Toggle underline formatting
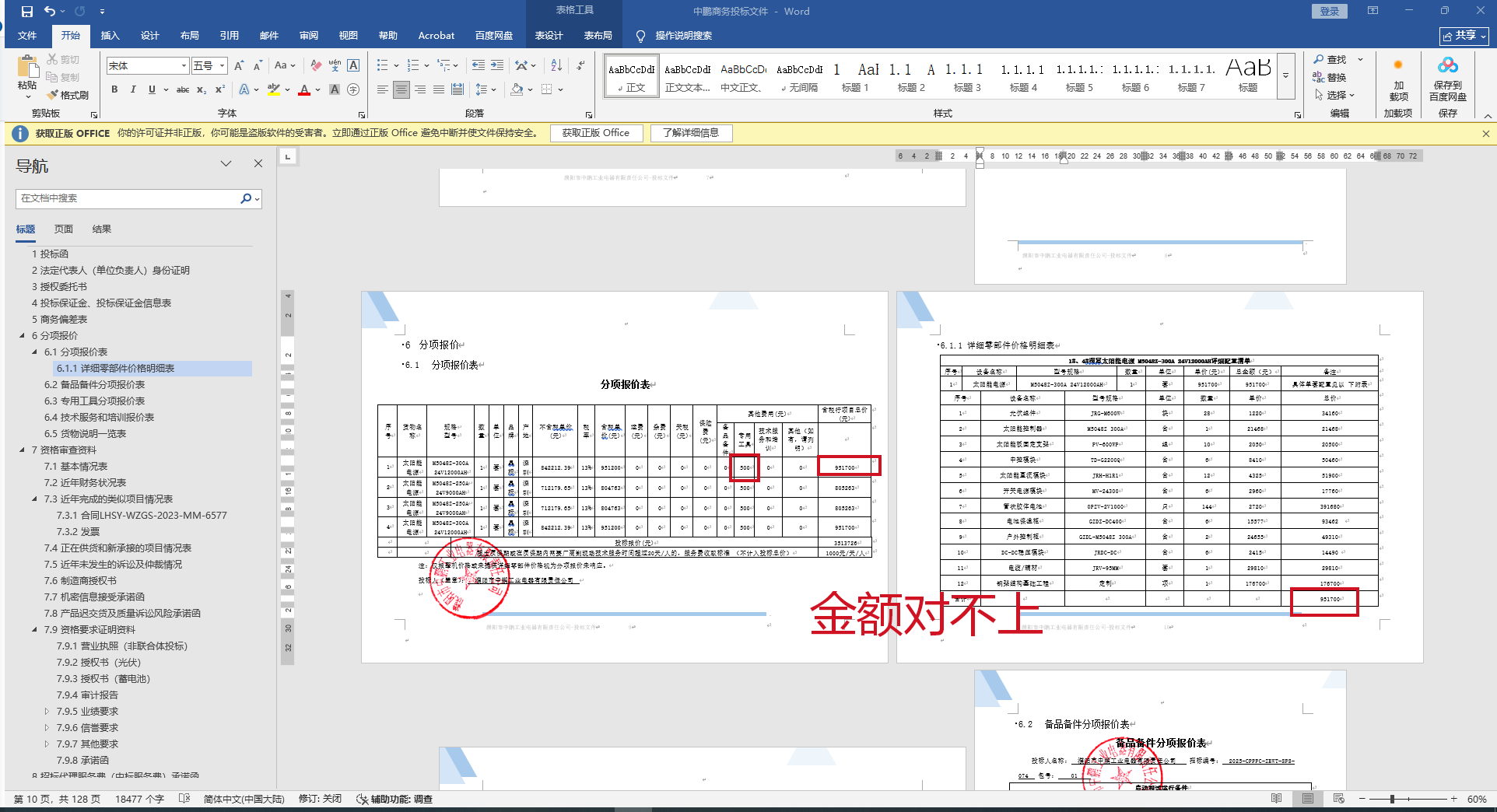Screen dimensions: 1497x812 click(x=152, y=89)
